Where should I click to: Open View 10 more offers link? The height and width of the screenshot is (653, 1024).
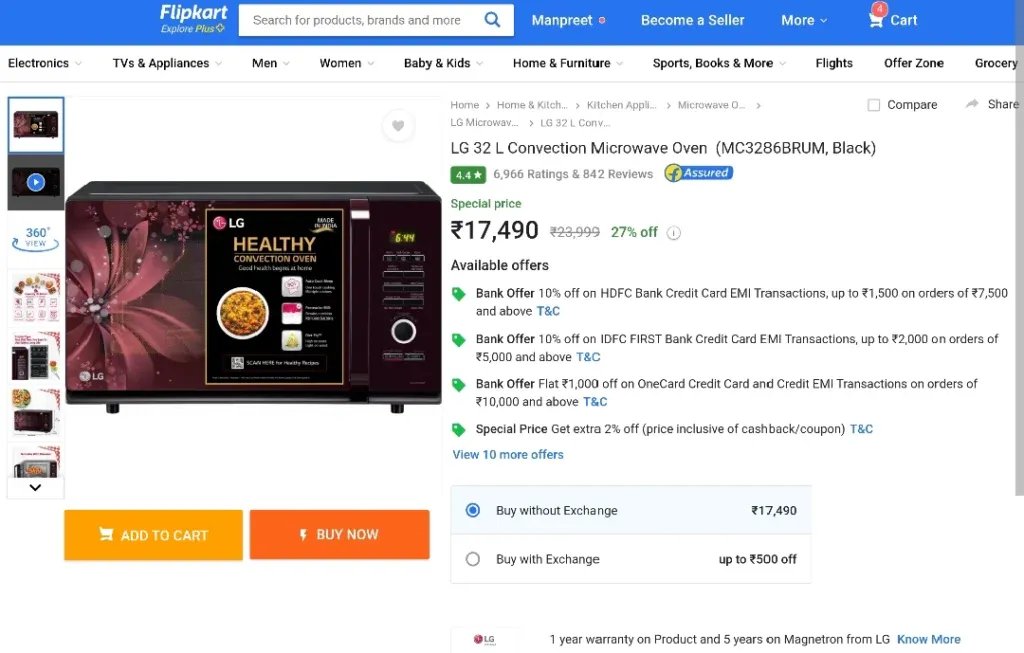click(x=507, y=454)
